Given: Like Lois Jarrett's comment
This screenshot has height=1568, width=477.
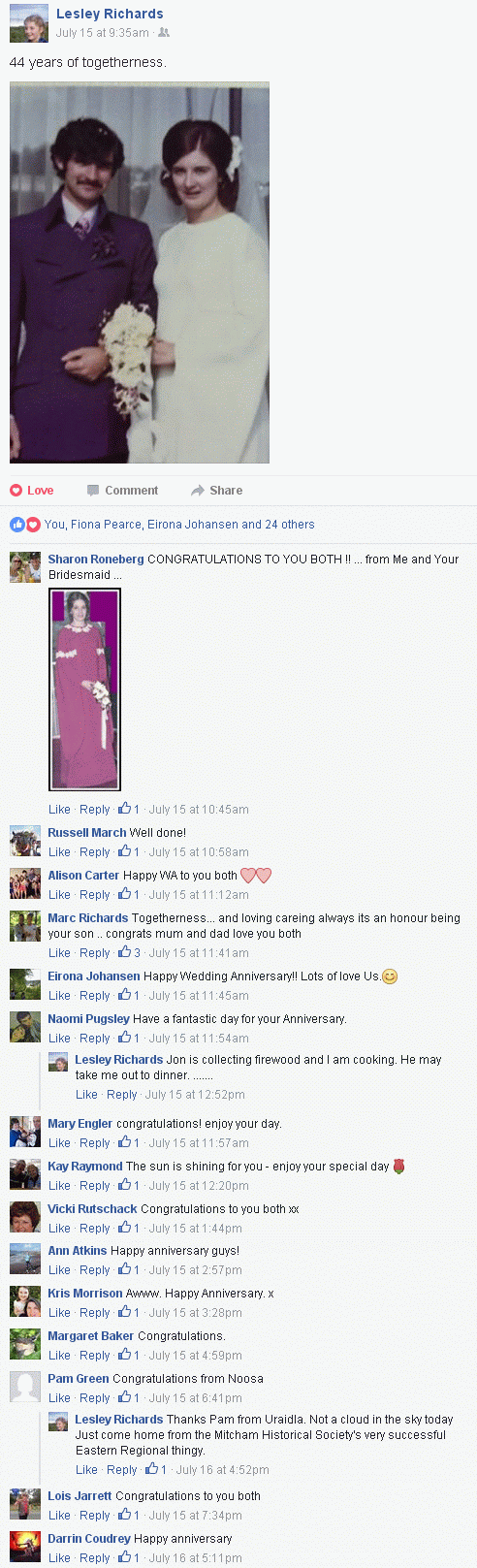Looking at the screenshot, I should coord(59,1515).
